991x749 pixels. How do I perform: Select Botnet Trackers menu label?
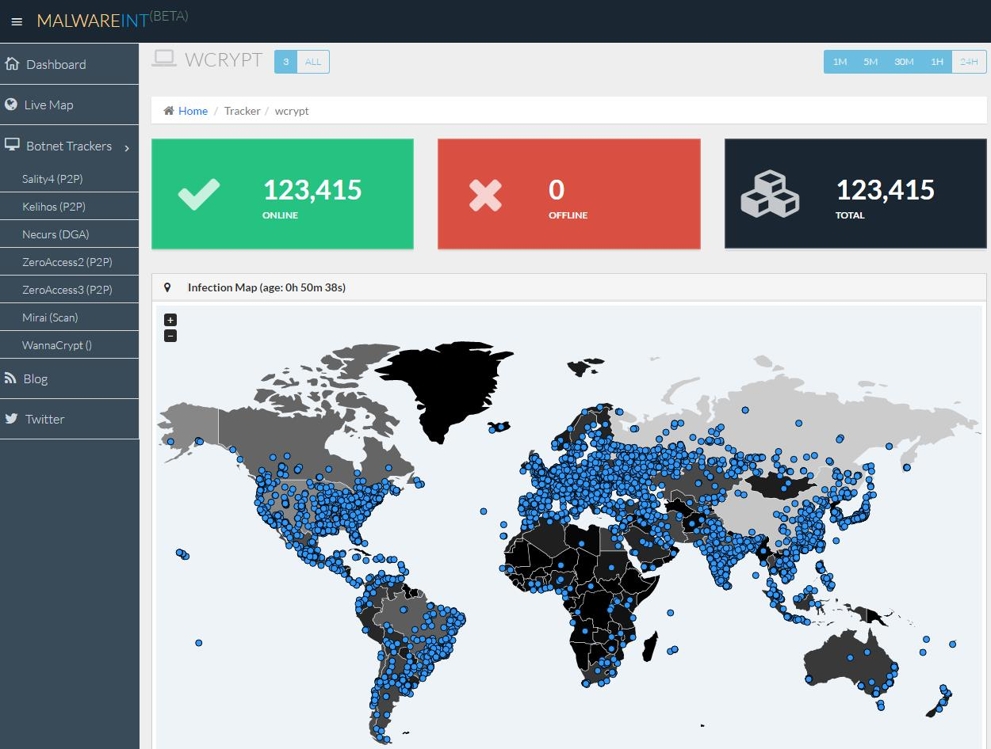(x=69, y=146)
